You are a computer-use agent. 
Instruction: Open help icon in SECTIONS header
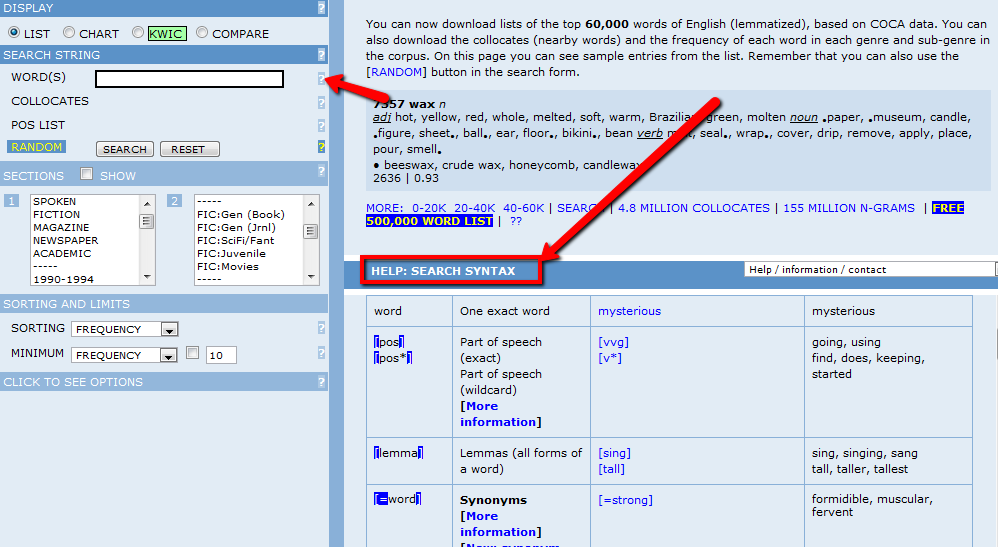pyautogui.click(x=321, y=171)
